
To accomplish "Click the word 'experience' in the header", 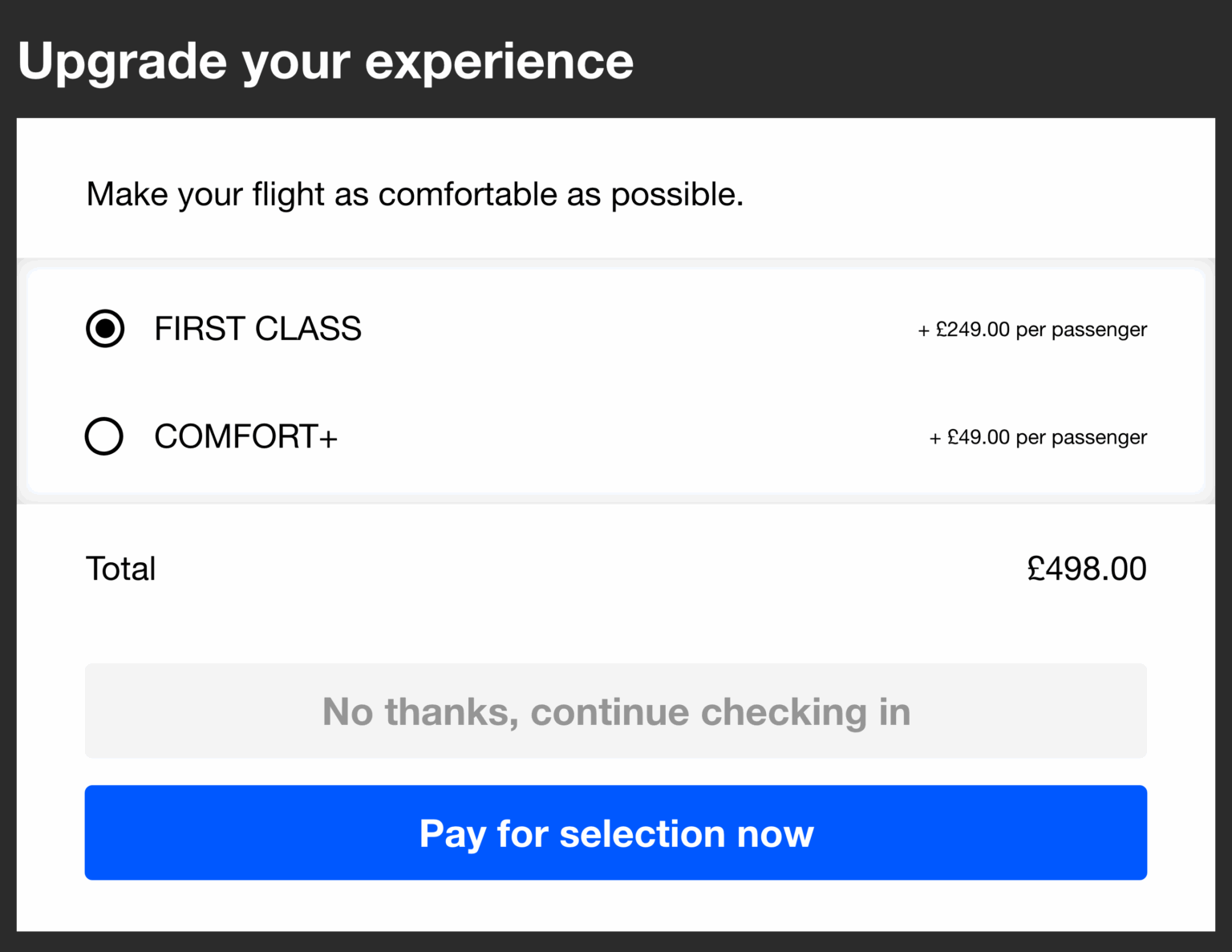I will 499,61.
